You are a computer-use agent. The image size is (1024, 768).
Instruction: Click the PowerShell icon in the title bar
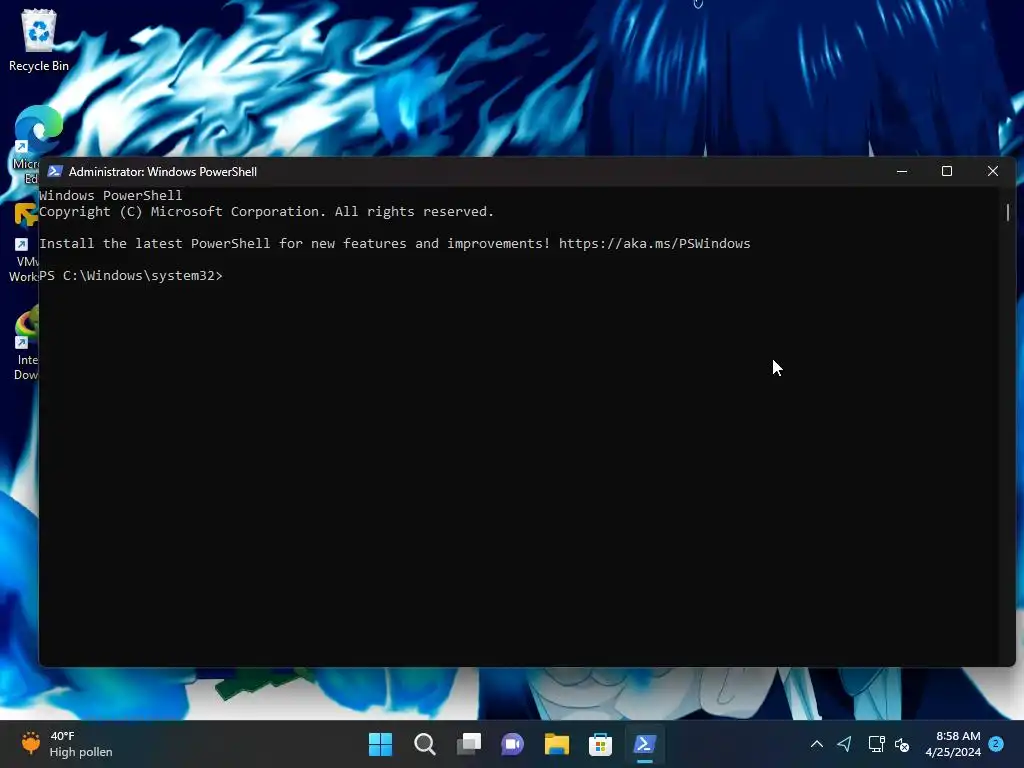coord(55,171)
